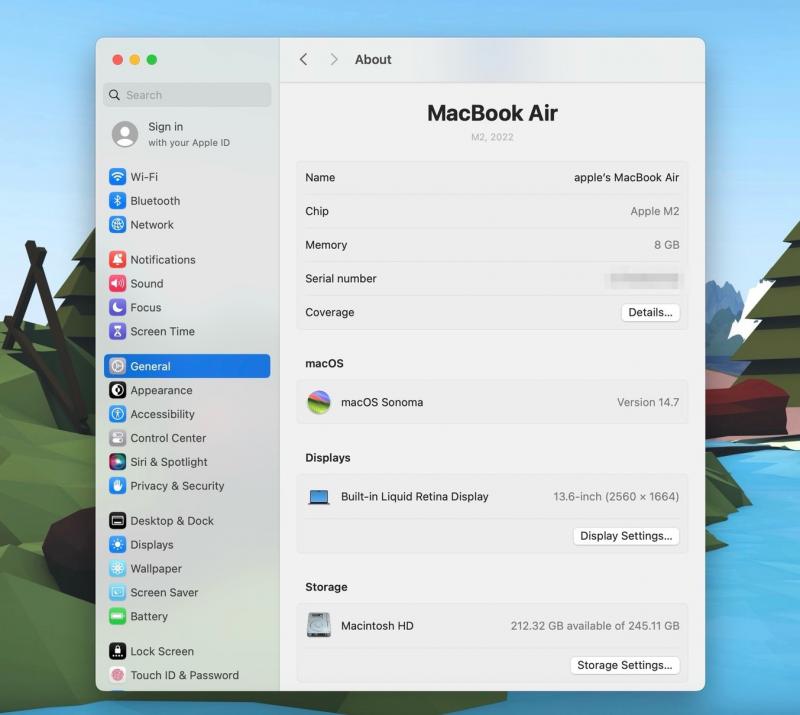Select the Battery icon

117,617
